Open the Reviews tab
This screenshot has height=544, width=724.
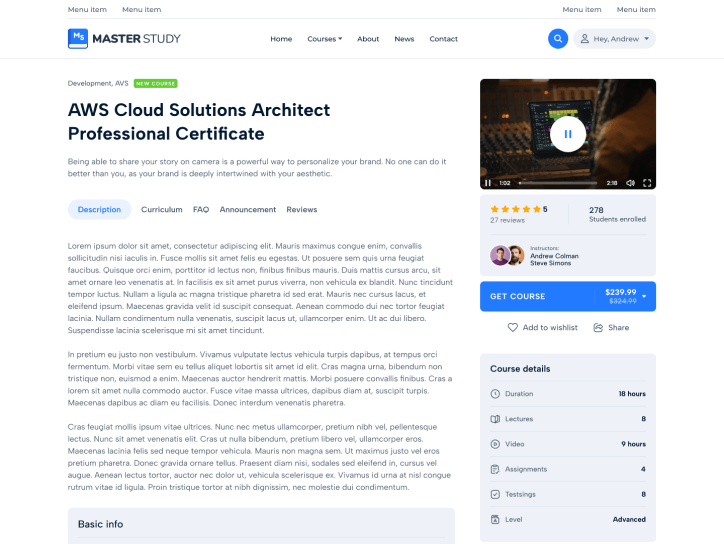click(x=302, y=210)
